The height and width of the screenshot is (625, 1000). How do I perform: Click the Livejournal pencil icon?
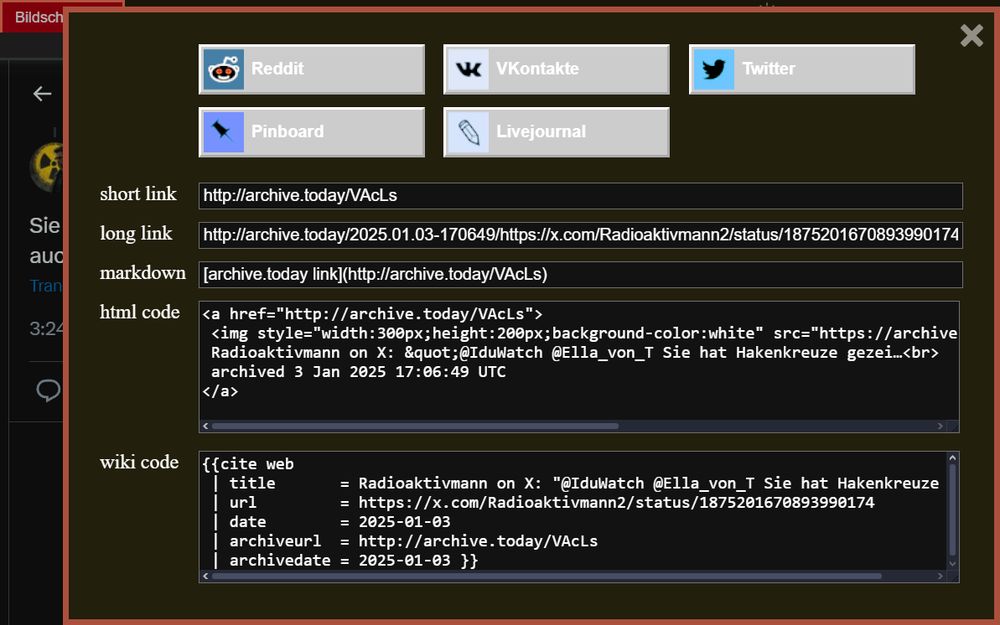pos(469,132)
